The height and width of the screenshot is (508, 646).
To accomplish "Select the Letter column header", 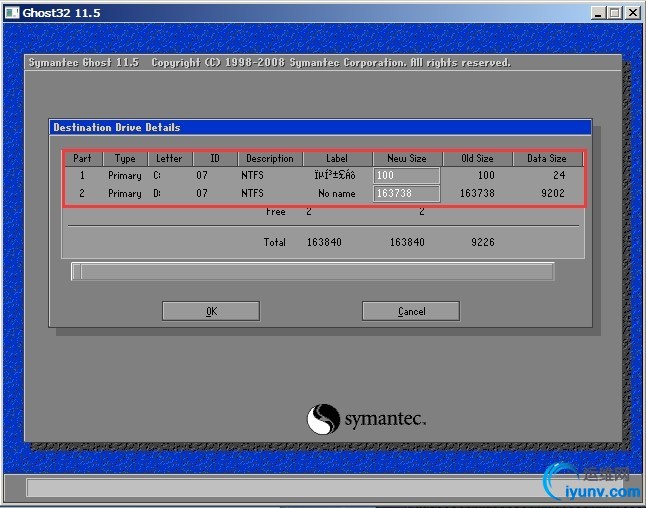I will [x=169, y=158].
